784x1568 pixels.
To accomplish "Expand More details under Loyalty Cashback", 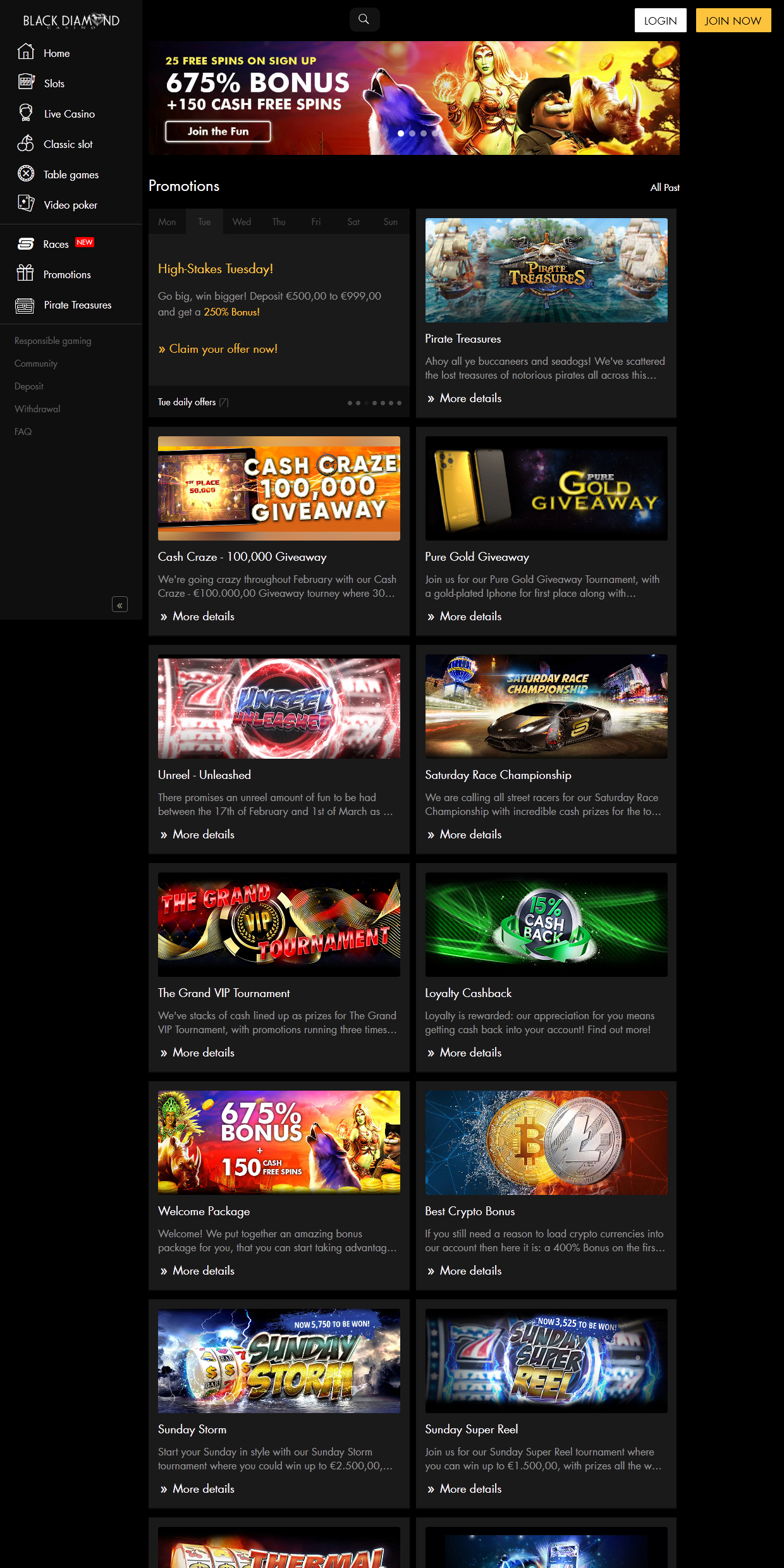I will coord(470,1053).
